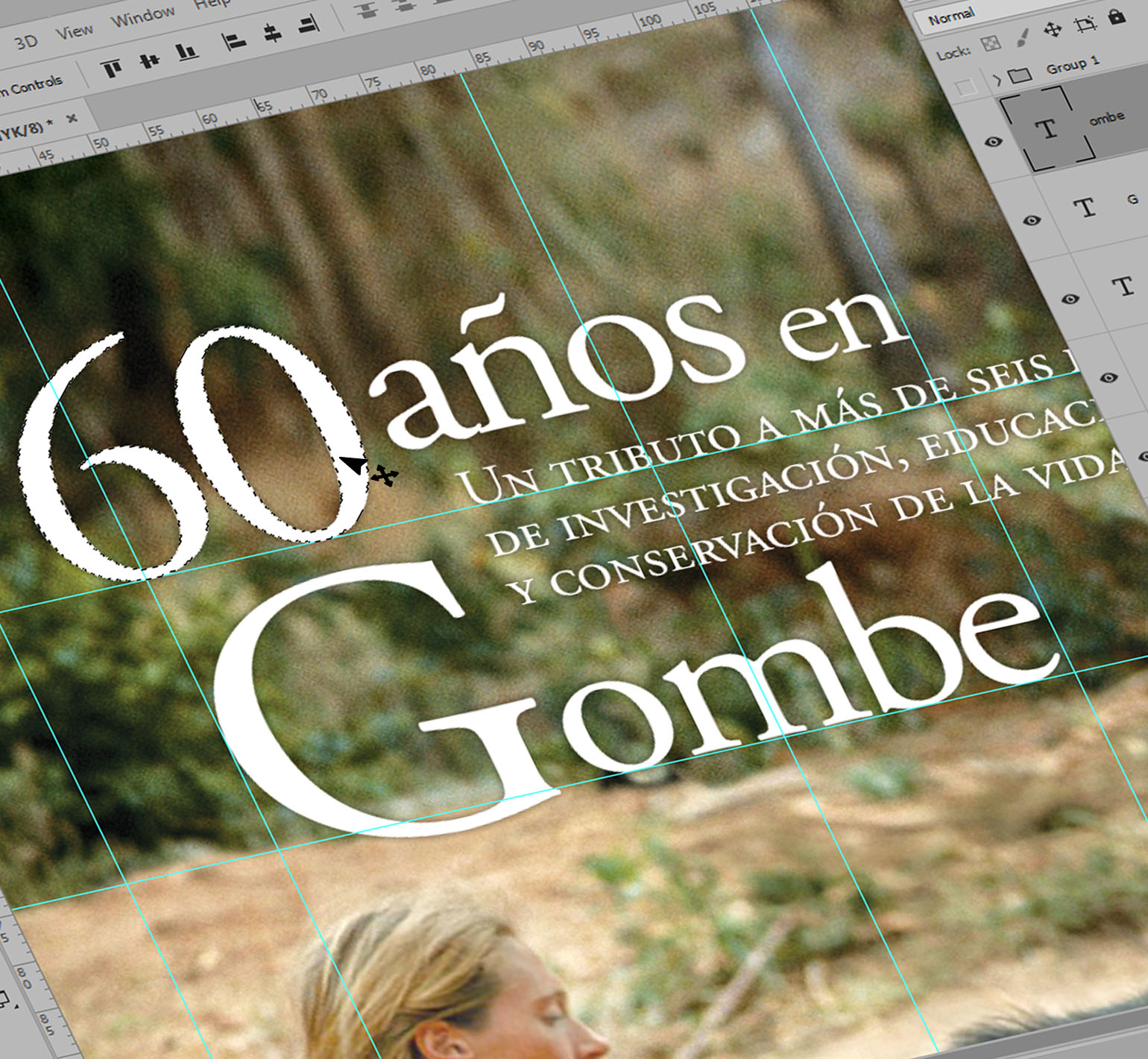1148x1059 pixels.
Task: Close the CMYK/8 document tab
Action: pos(72,118)
